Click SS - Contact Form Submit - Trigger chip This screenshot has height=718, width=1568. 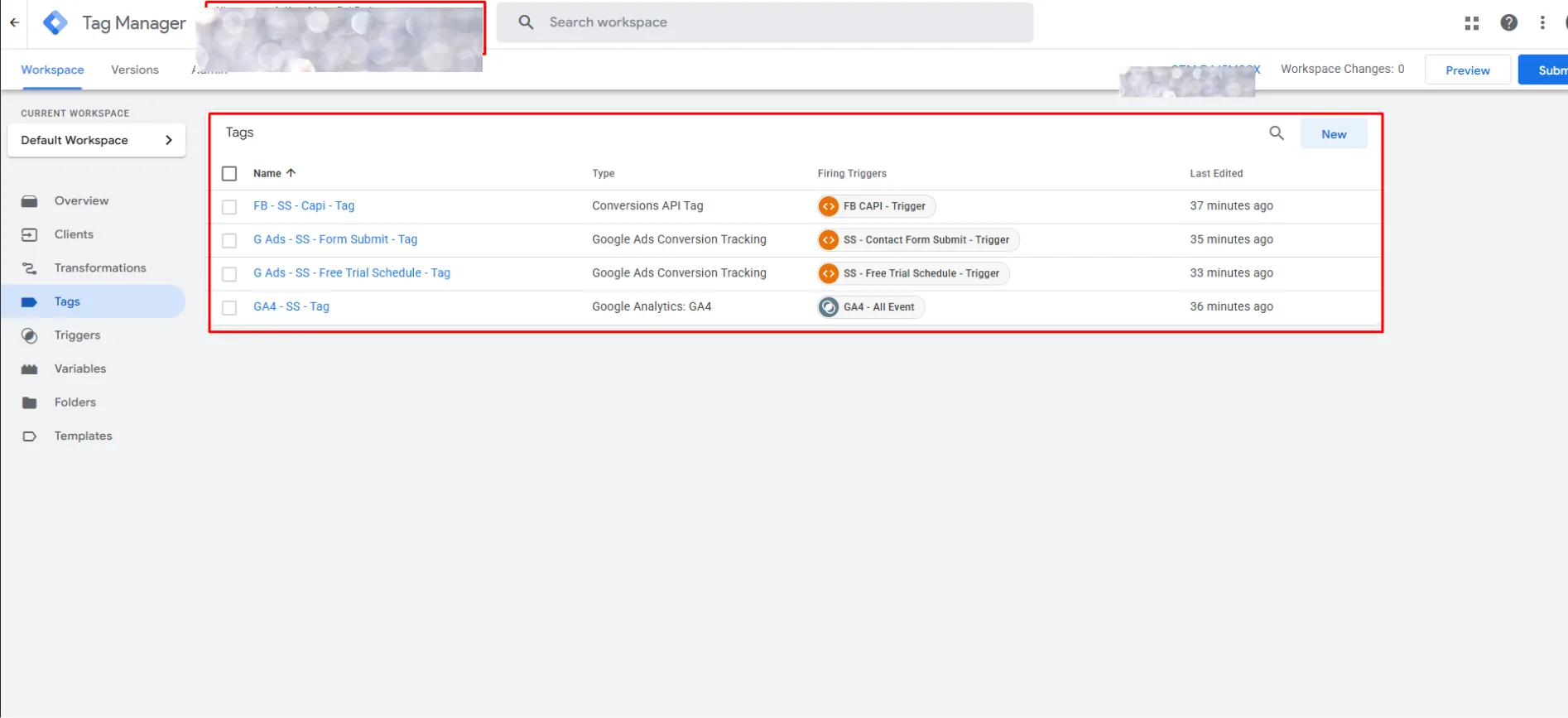point(918,240)
